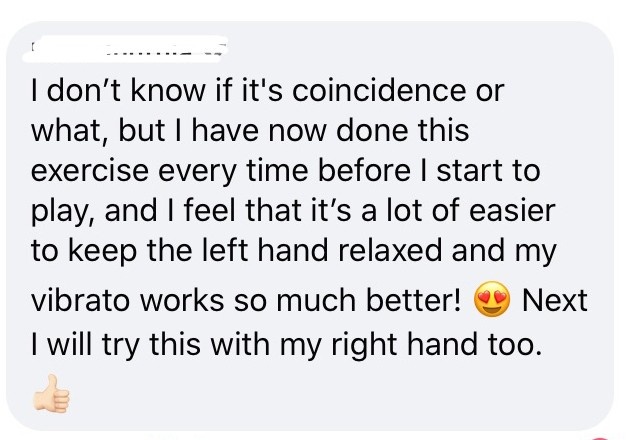Click the word "exercise" in the comment
The width and height of the screenshot is (630, 440).
click(x=90, y=170)
